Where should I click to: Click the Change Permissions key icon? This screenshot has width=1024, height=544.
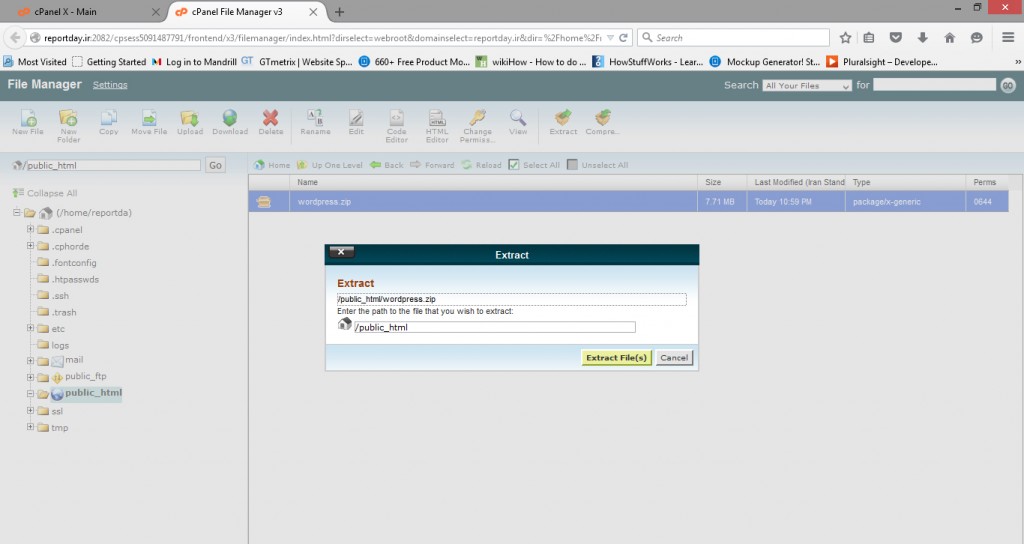[477, 119]
